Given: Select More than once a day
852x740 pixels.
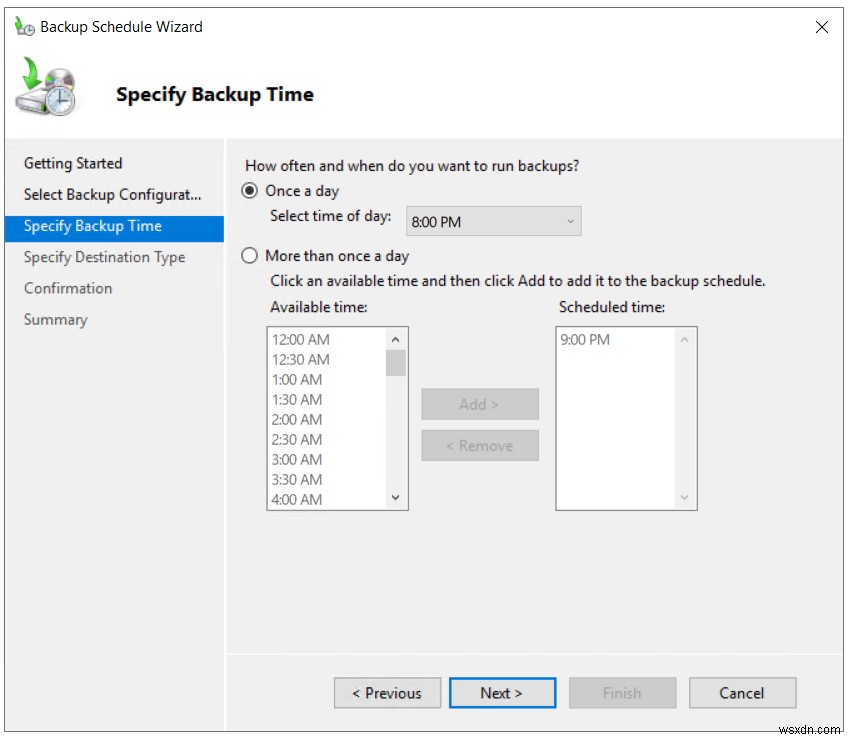Looking at the screenshot, I should tap(248, 256).
